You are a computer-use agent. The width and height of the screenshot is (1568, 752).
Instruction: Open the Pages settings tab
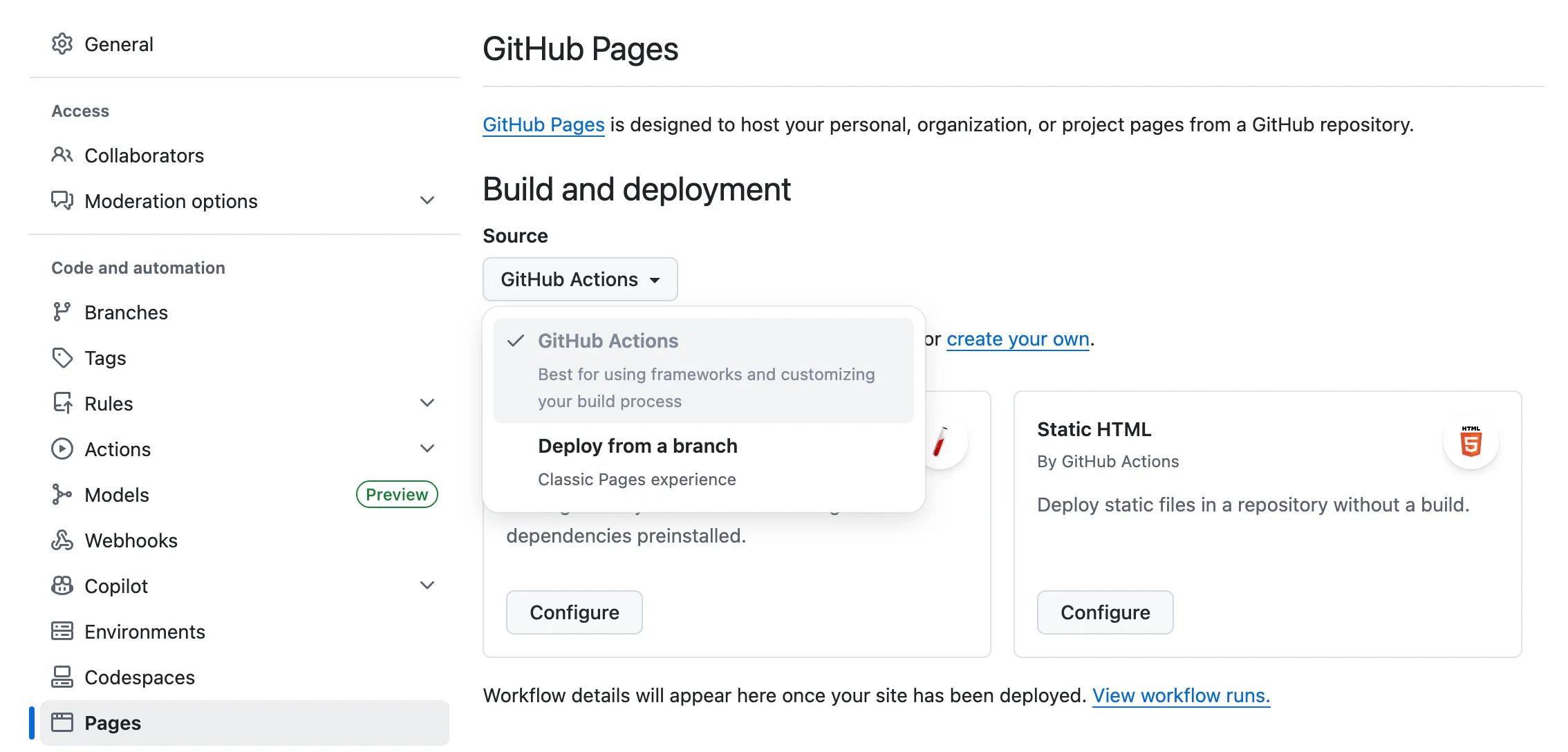[x=244, y=723]
